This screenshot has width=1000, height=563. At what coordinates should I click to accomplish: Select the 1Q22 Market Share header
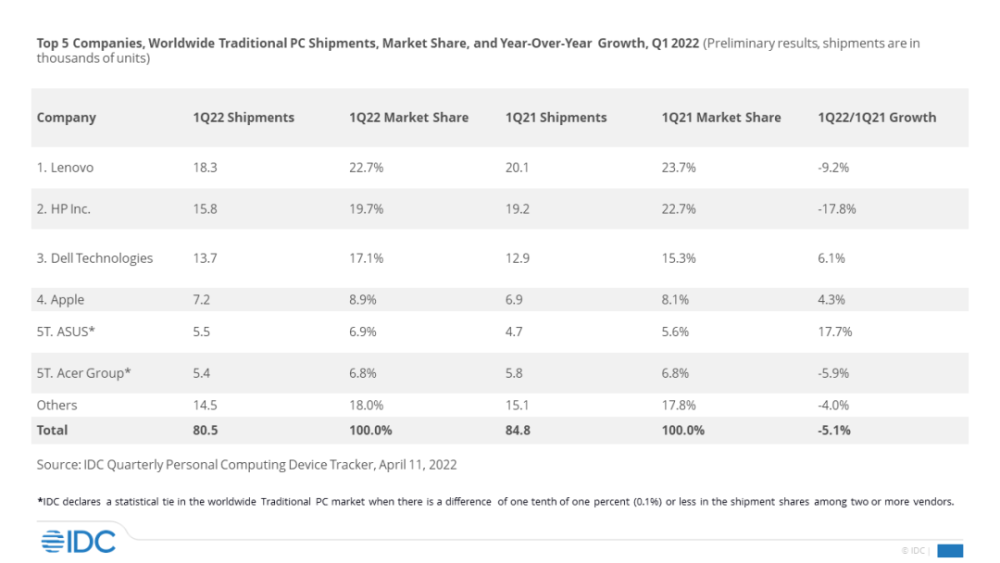point(408,117)
